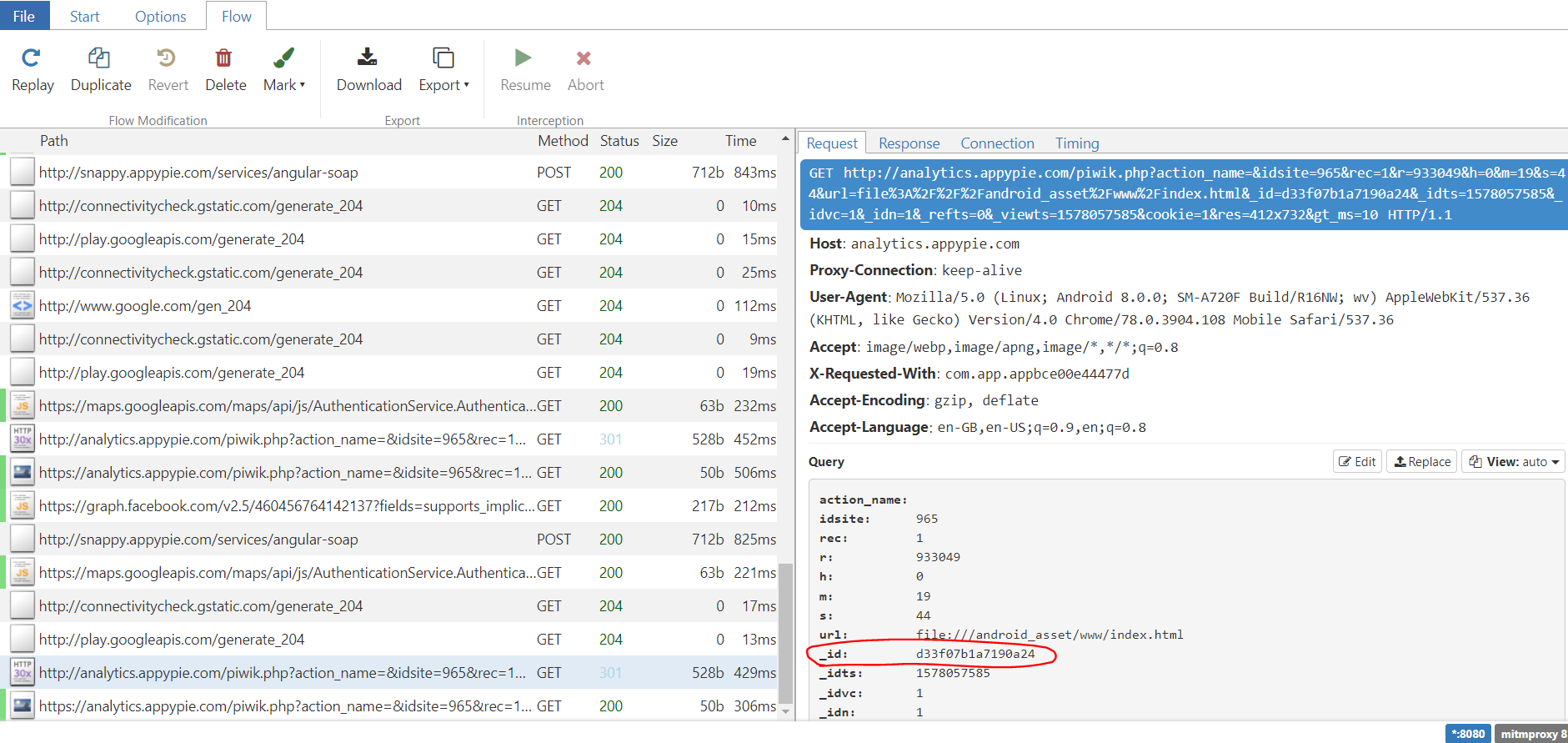Click Edit button in Query section
The image size is (1568, 743).
[1357, 461]
